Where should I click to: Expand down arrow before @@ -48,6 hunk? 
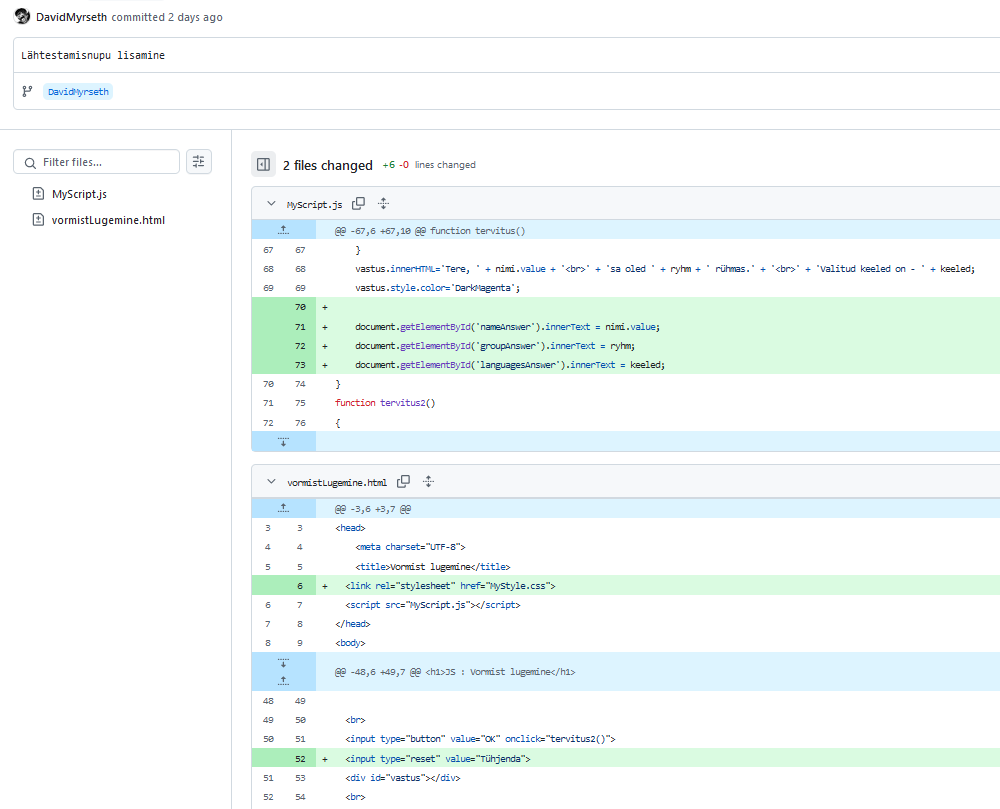point(284,662)
